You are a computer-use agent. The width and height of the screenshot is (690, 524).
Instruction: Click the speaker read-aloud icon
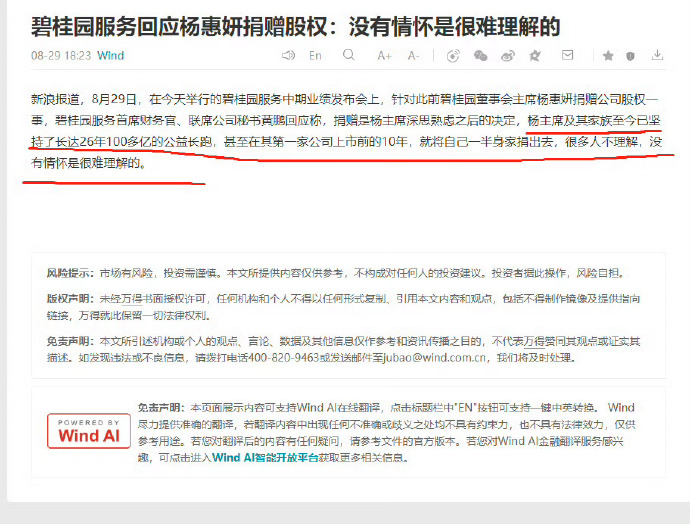[x=288, y=55]
